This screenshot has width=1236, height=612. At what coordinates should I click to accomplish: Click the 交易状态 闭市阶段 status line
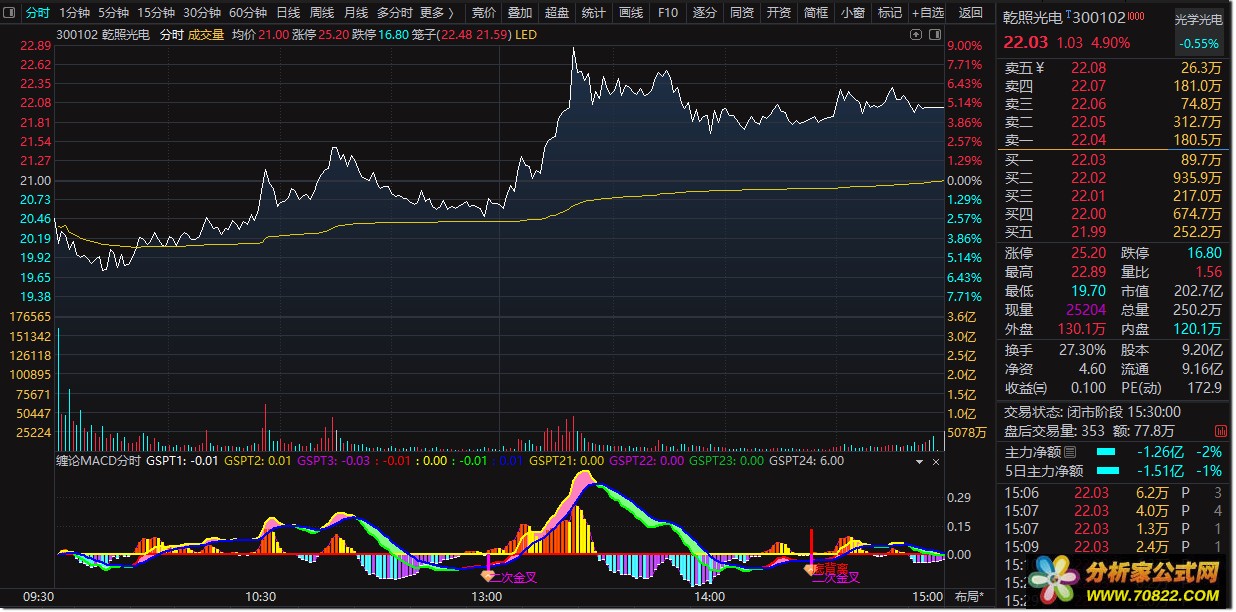1093,412
